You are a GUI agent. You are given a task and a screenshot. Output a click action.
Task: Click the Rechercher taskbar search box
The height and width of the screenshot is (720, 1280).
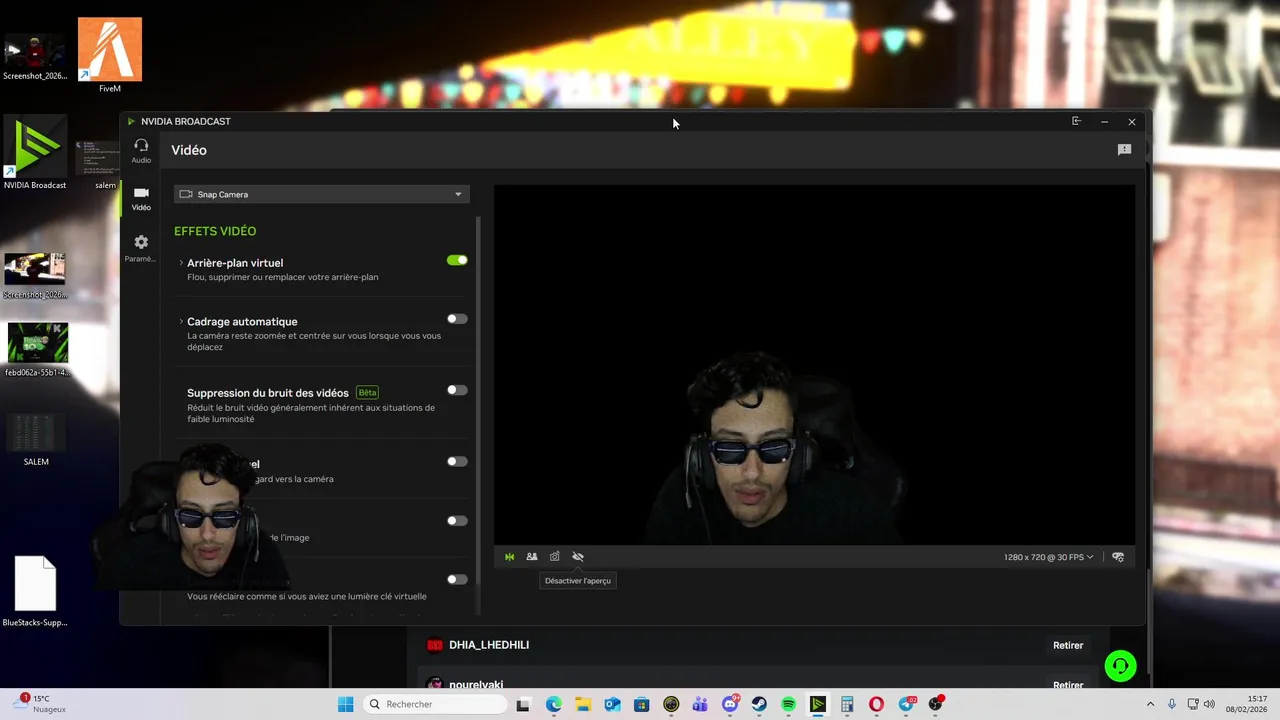tap(435, 704)
